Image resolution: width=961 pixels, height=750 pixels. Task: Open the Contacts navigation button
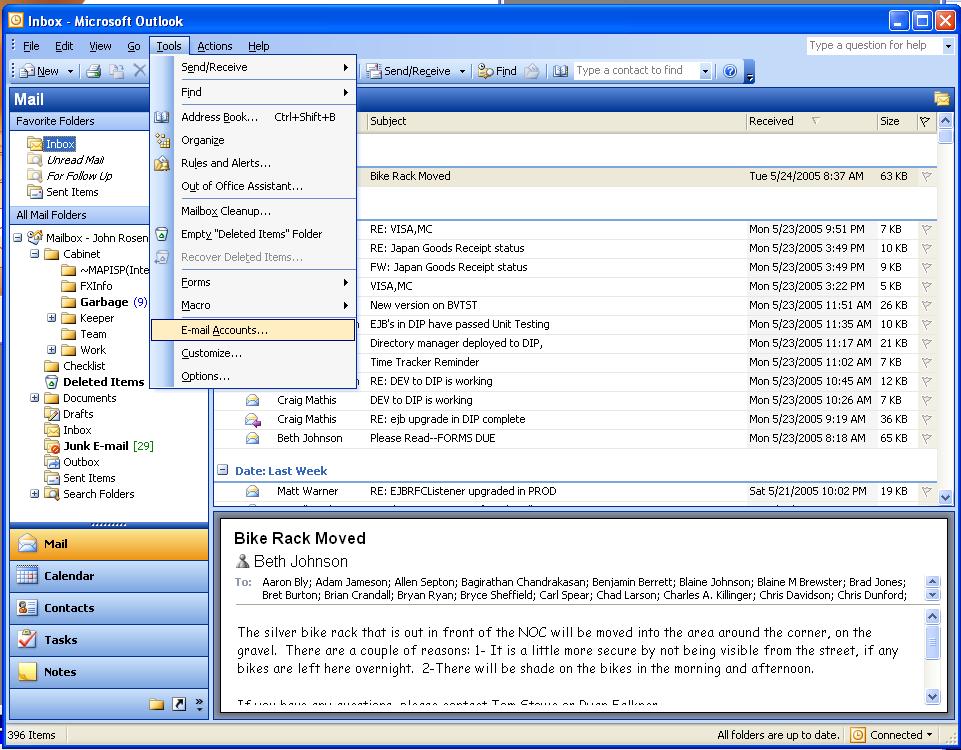coord(68,608)
